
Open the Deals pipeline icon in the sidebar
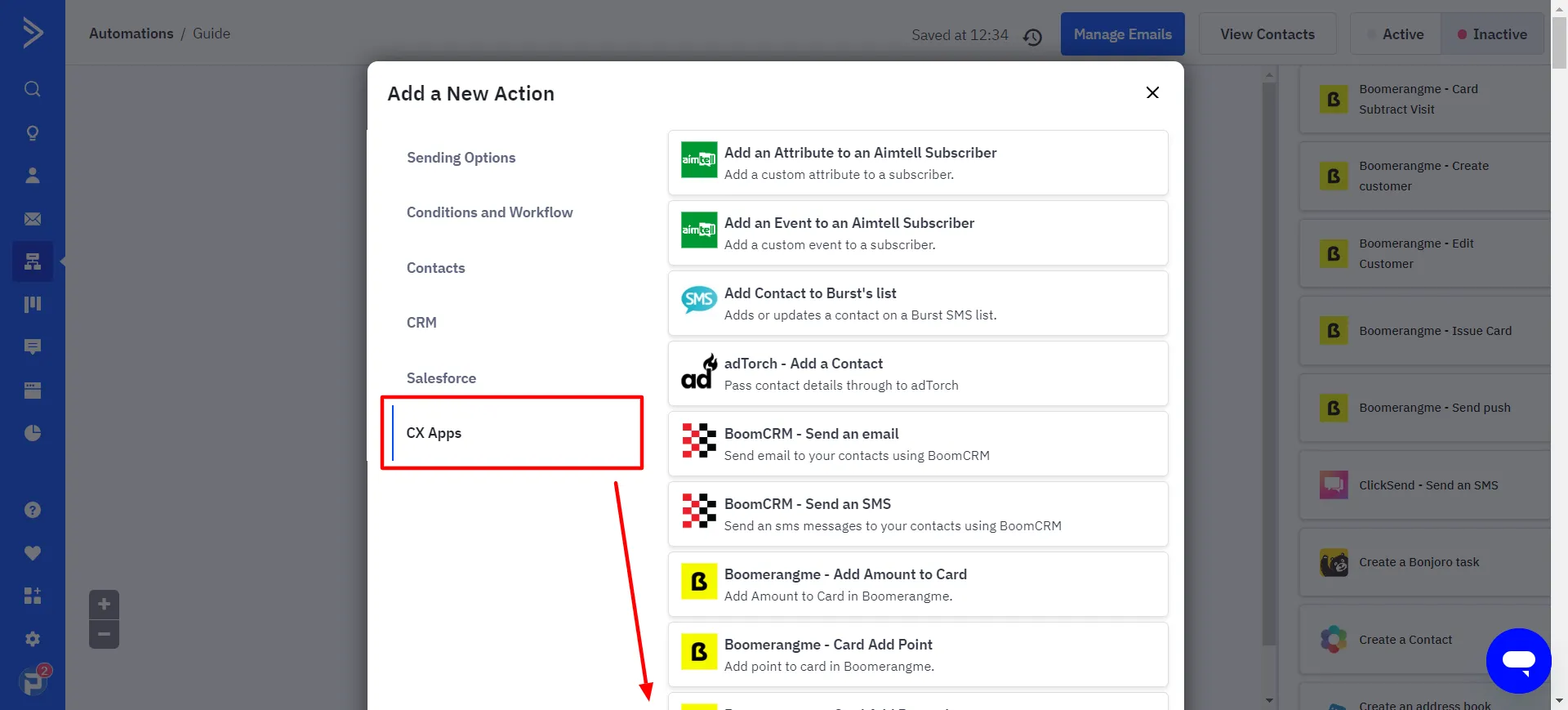[x=33, y=304]
